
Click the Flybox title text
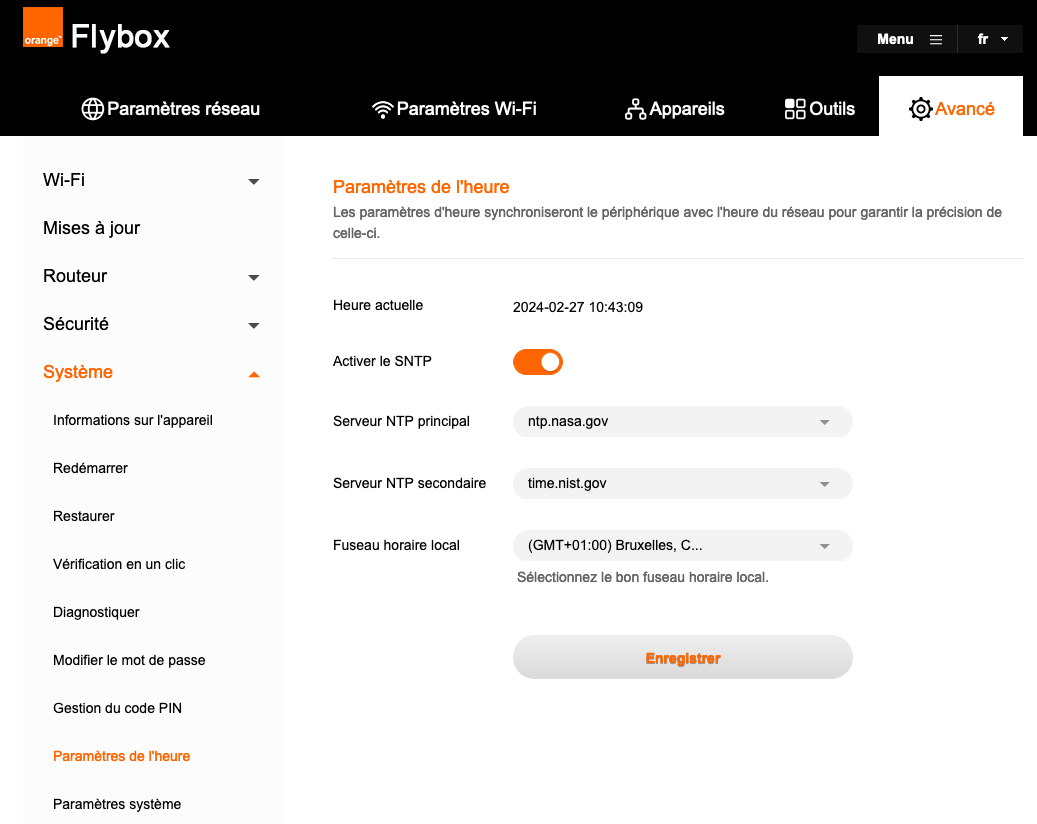tap(120, 36)
